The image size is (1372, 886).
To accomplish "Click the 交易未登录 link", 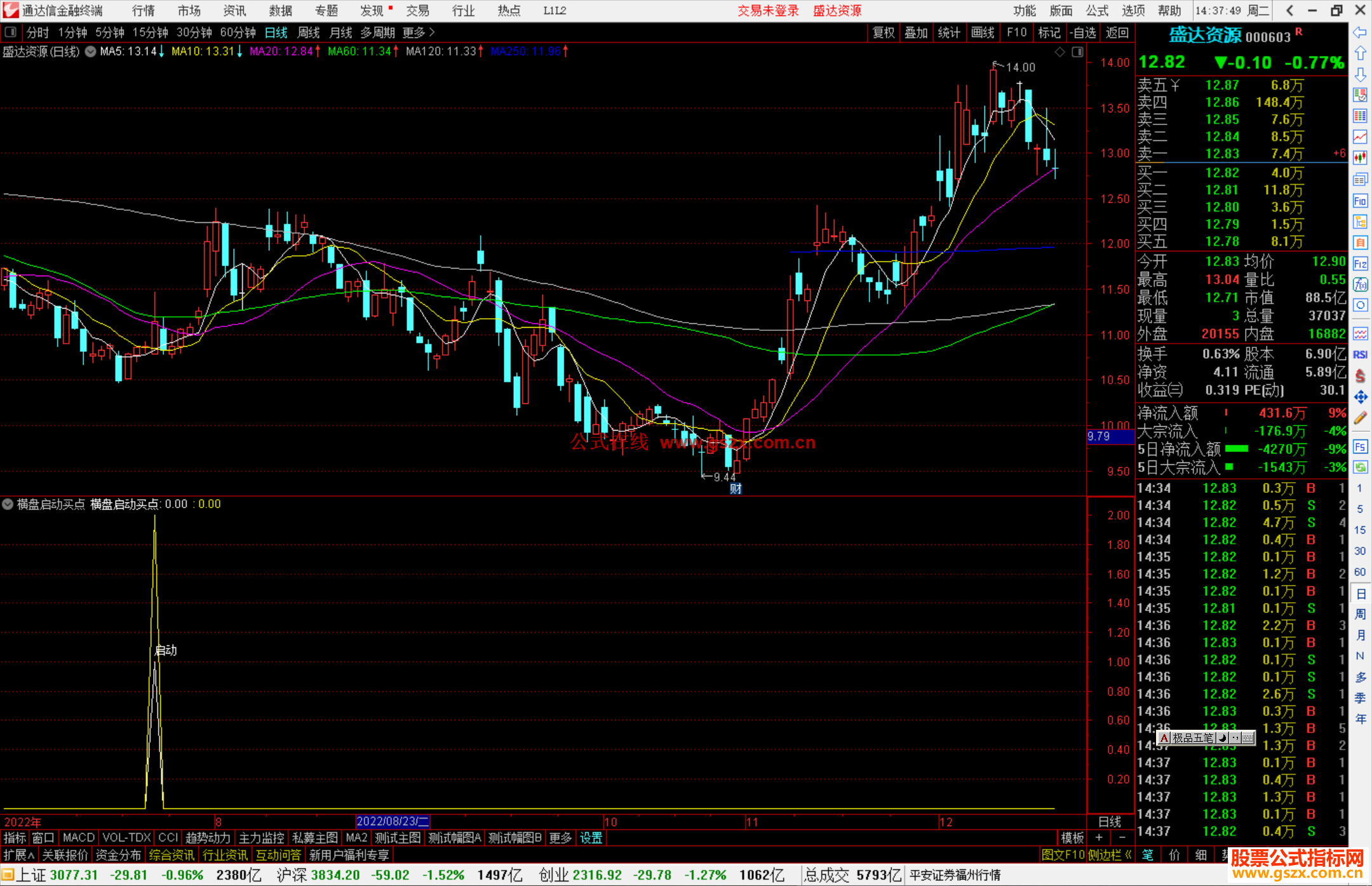I will click(768, 11).
